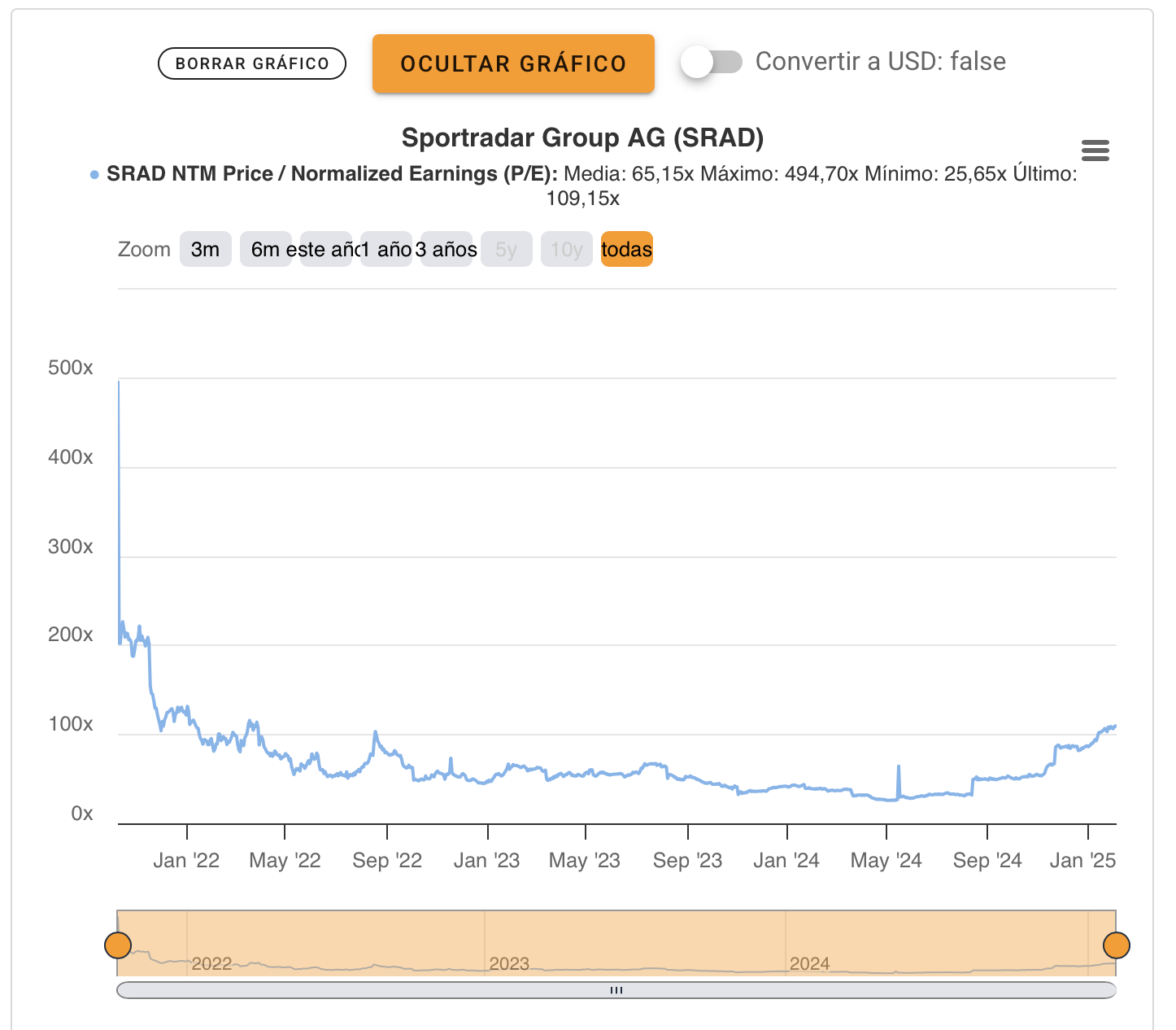Grab the left navigator range handle
This screenshot has width=1176, height=1030.
118,945
